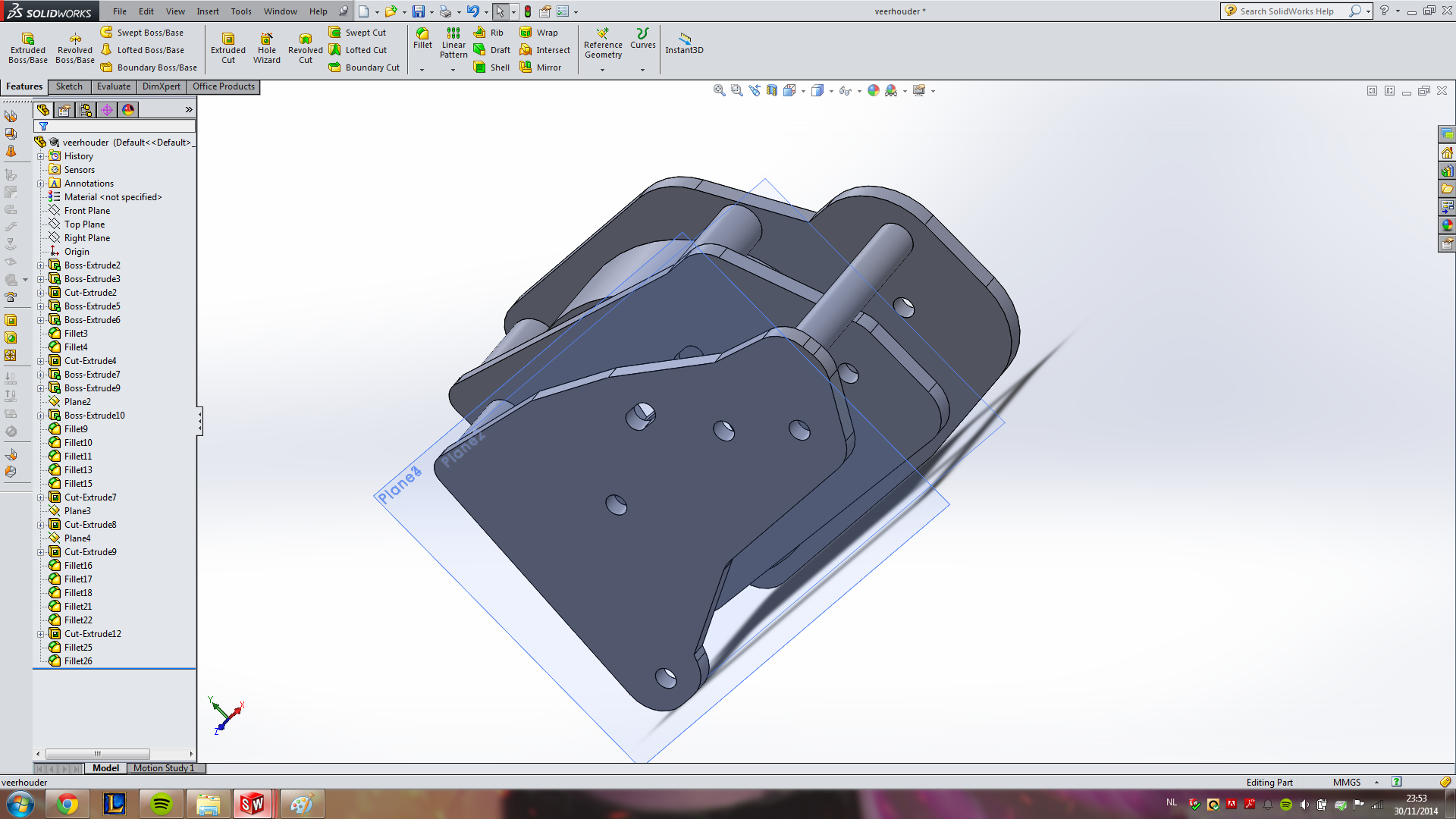1456x819 pixels.
Task: Open Google Chrome from taskbar
Action: (67, 804)
